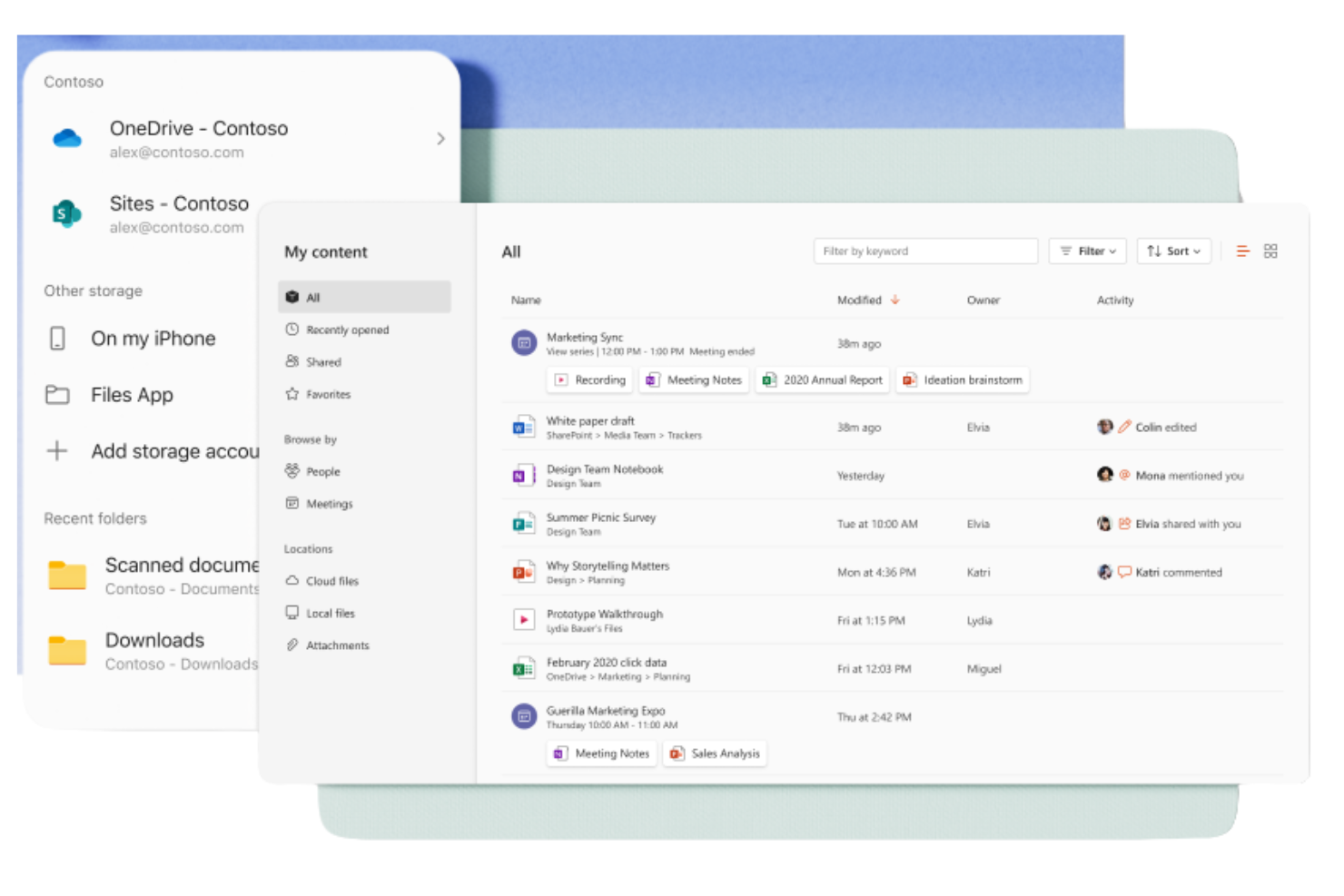This screenshot has width=1344, height=896.
Task: Open the Filter dropdown
Action: click(x=1087, y=251)
